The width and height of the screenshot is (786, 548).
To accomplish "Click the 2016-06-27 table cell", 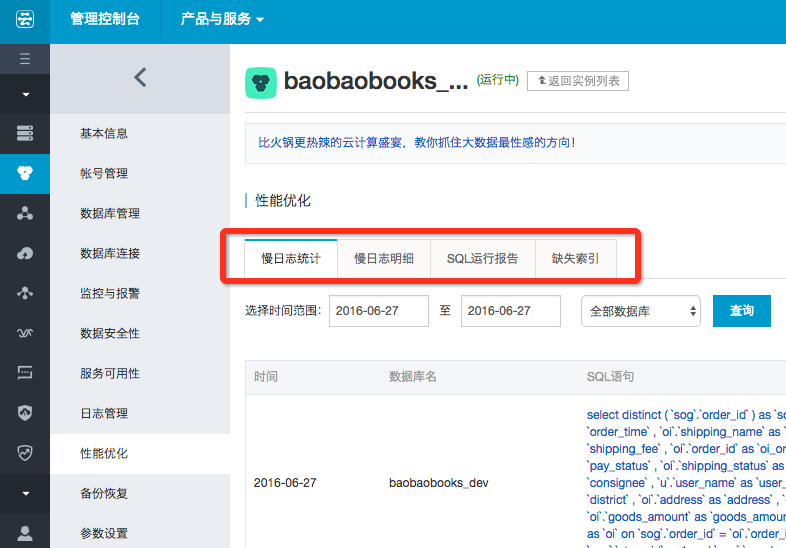I will [x=285, y=483].
